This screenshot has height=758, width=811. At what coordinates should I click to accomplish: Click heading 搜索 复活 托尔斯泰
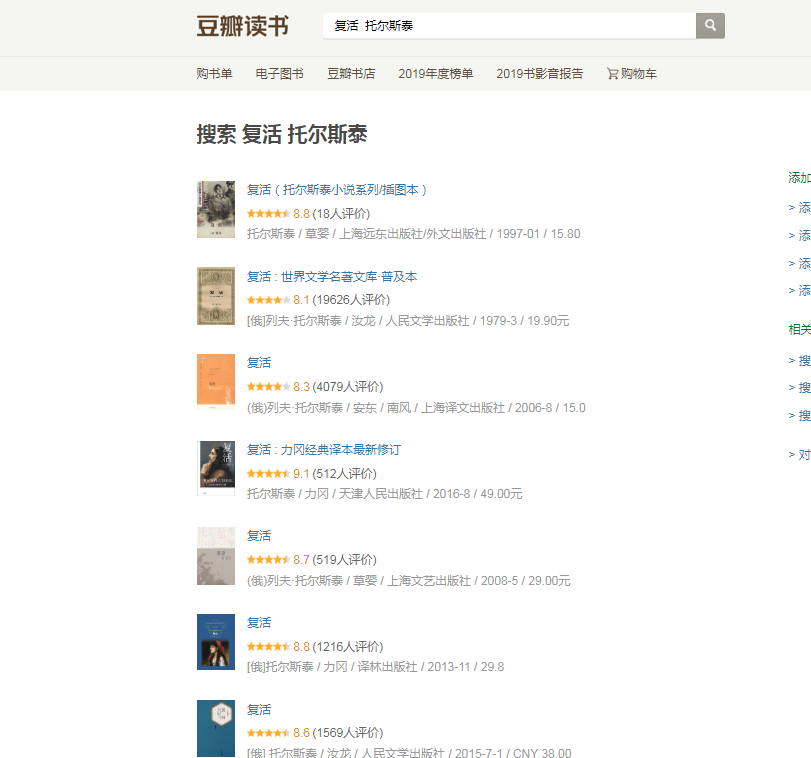pyautogui.click(x=282, y=134)
